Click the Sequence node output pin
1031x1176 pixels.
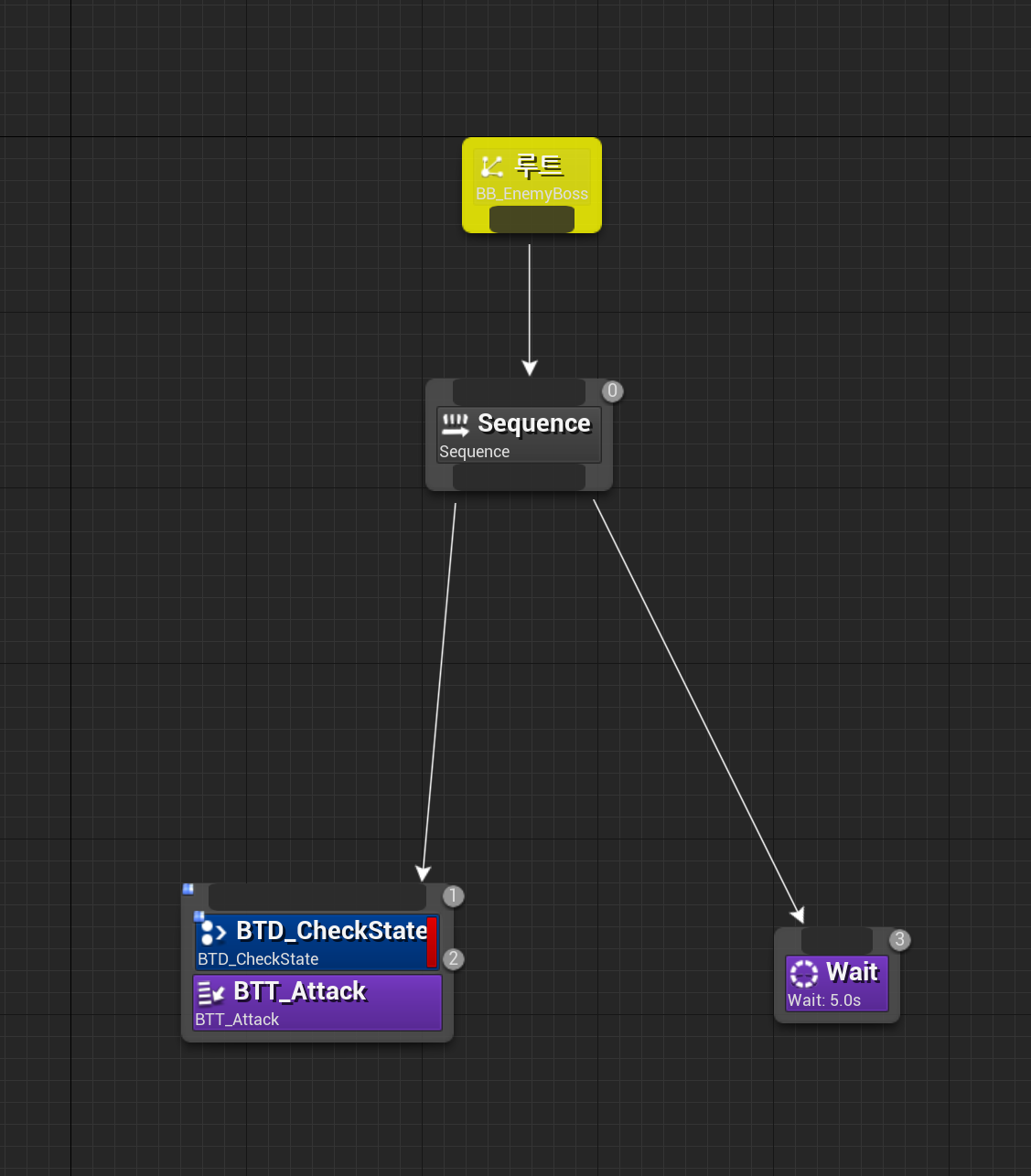pyautogui.click(x=519, y=476)
